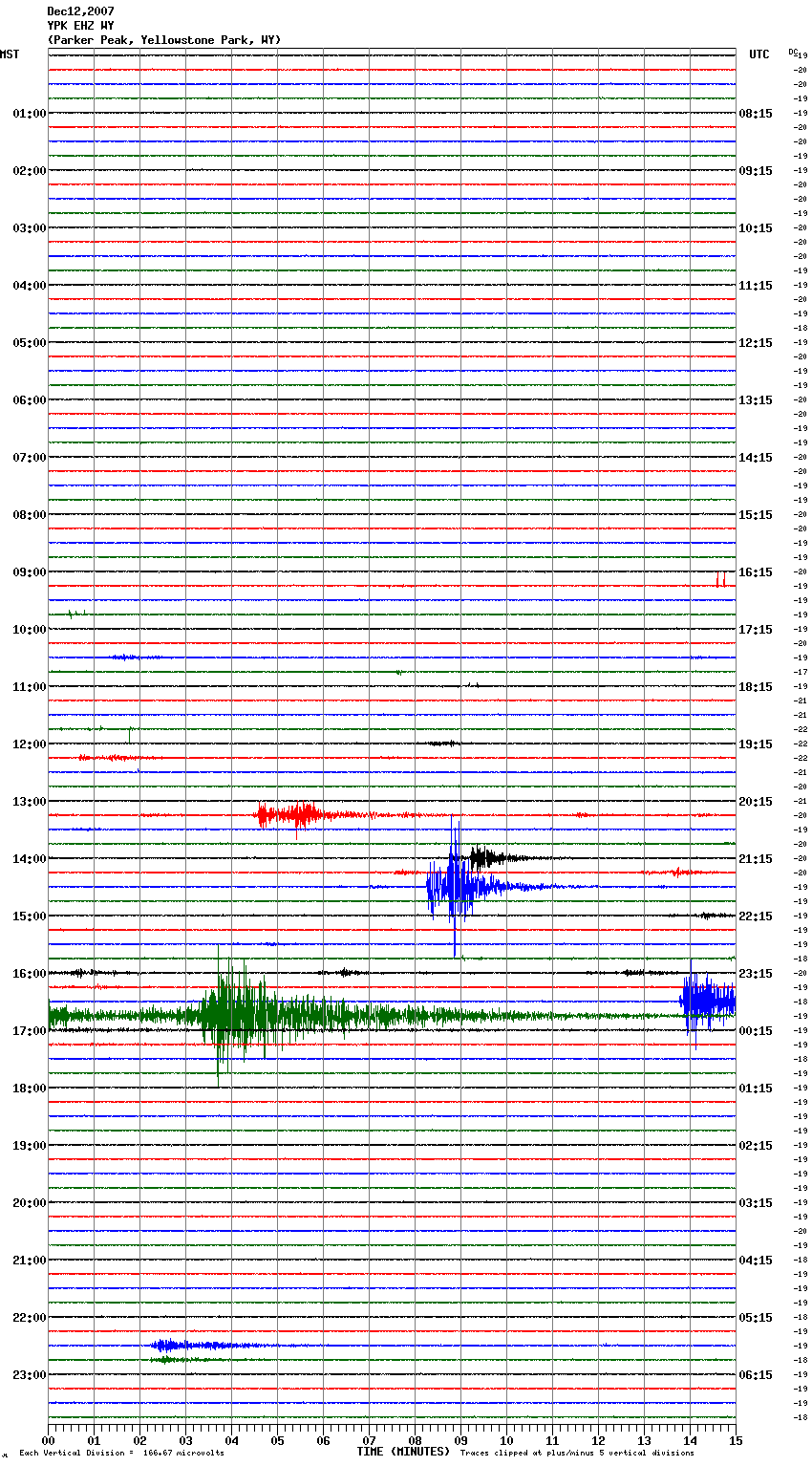The width and height of the screenshot is (812, 1466).
Task: Click minute tick label 12 on the bottom axis
Action: tap(598, 1440)
